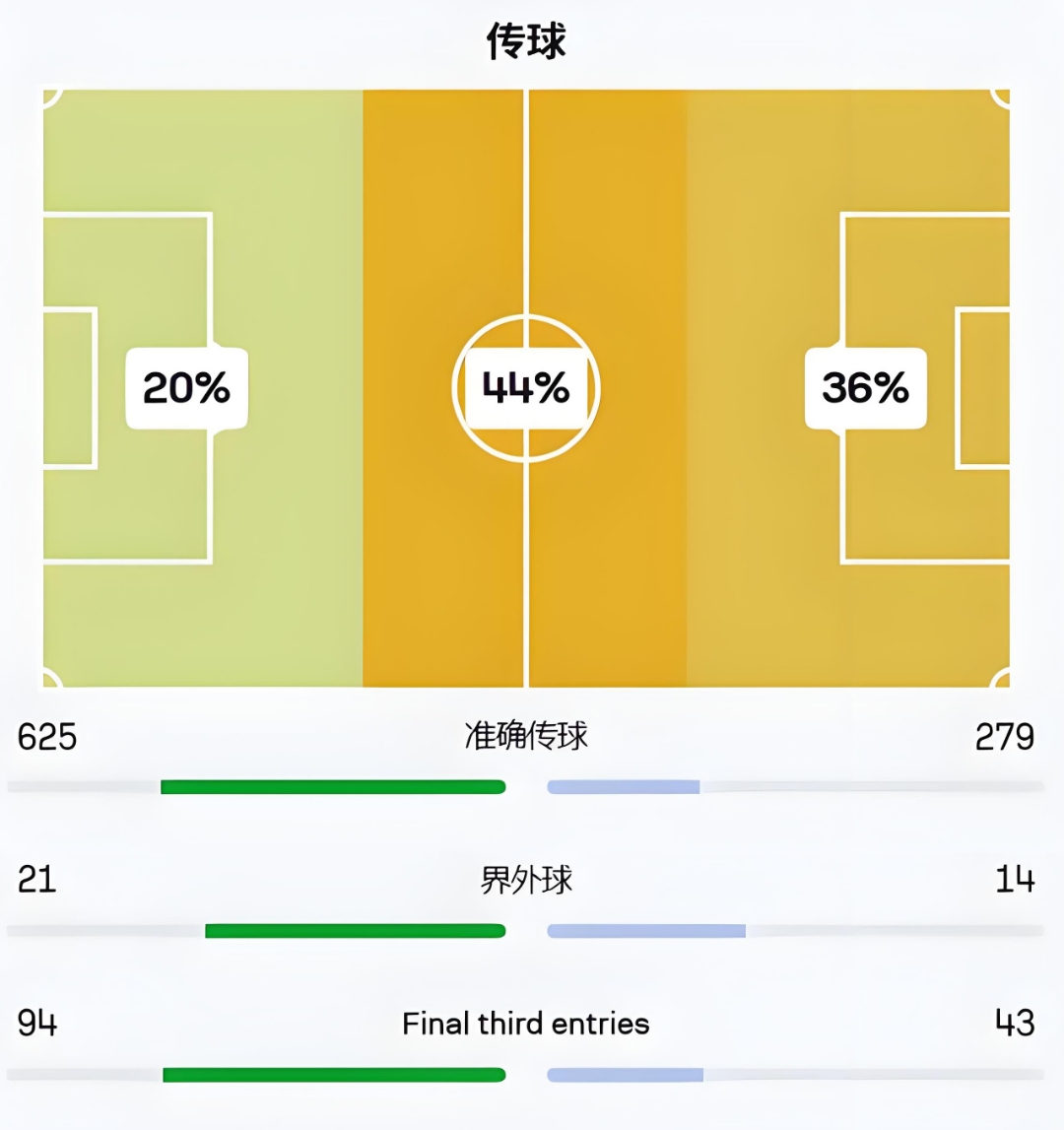Click the blue Final third entries bar
The height and width of the screenshot is (1130, 1064).
pyautogui.click(x=625, y=1075)
